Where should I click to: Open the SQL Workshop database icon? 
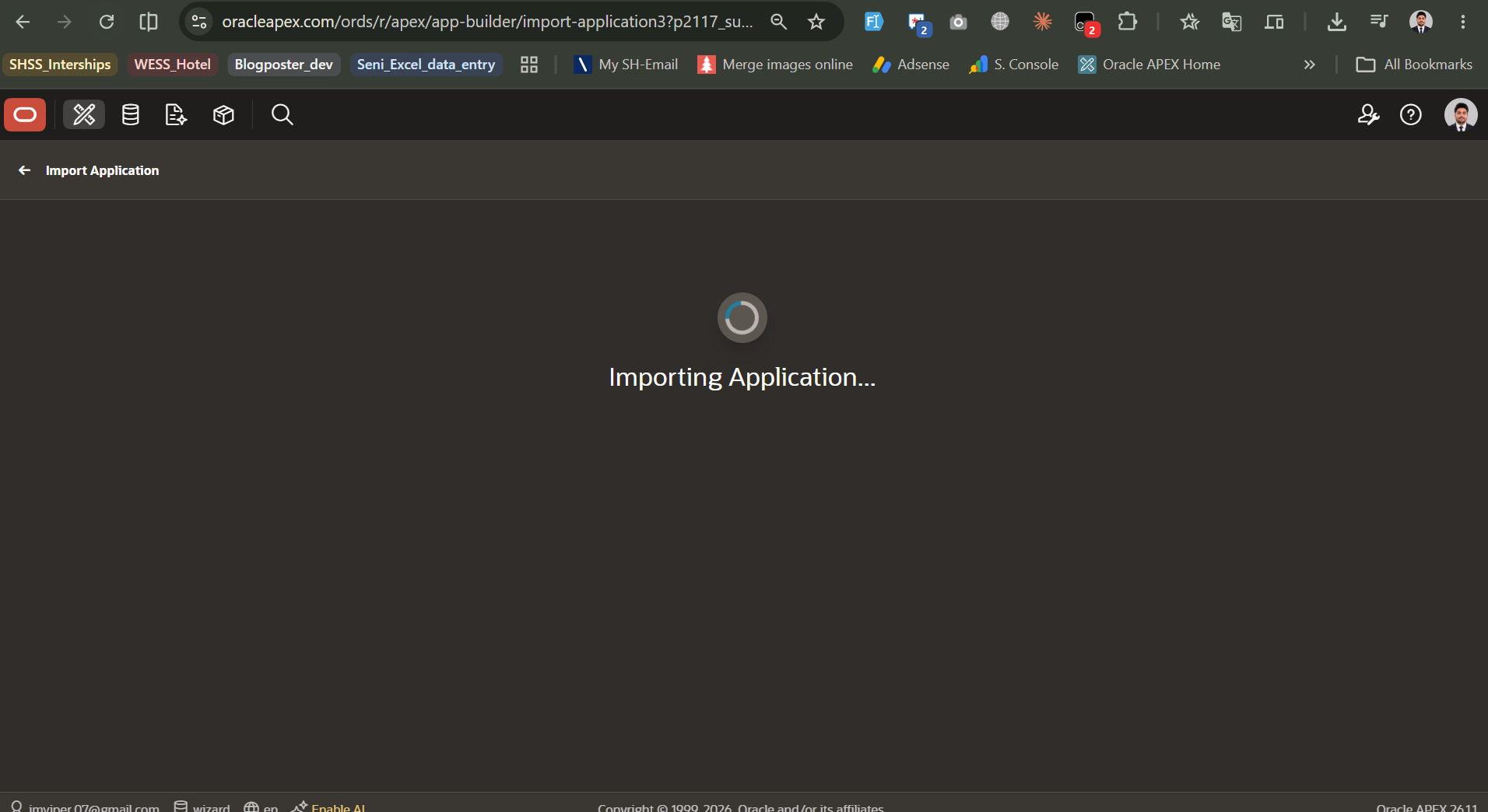(131, 115)
